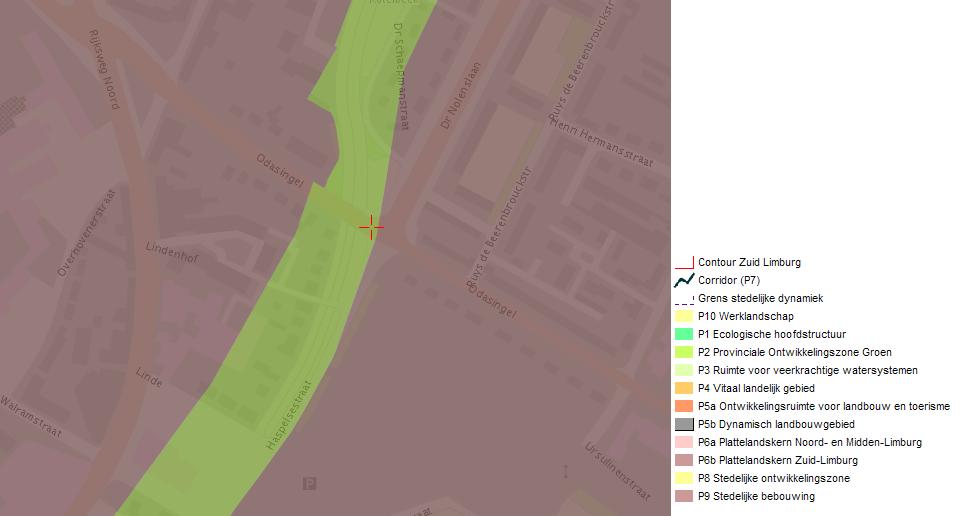Select the P4 Vitaal landelijk gebied swatch
Image resolution: width=966 pixels, height=516 pixels.
point(684,388)
